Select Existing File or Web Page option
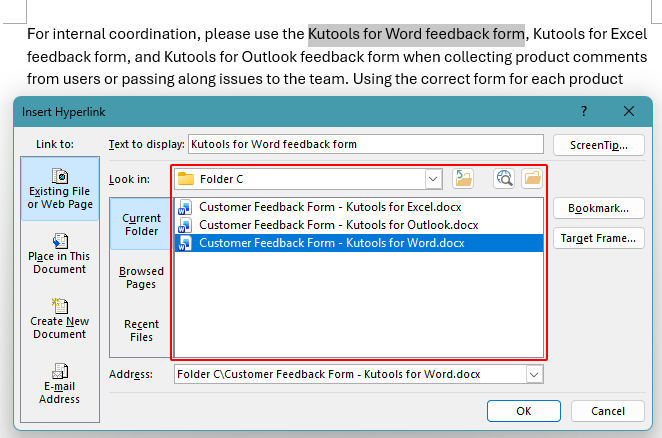 [x=60, y=189]
